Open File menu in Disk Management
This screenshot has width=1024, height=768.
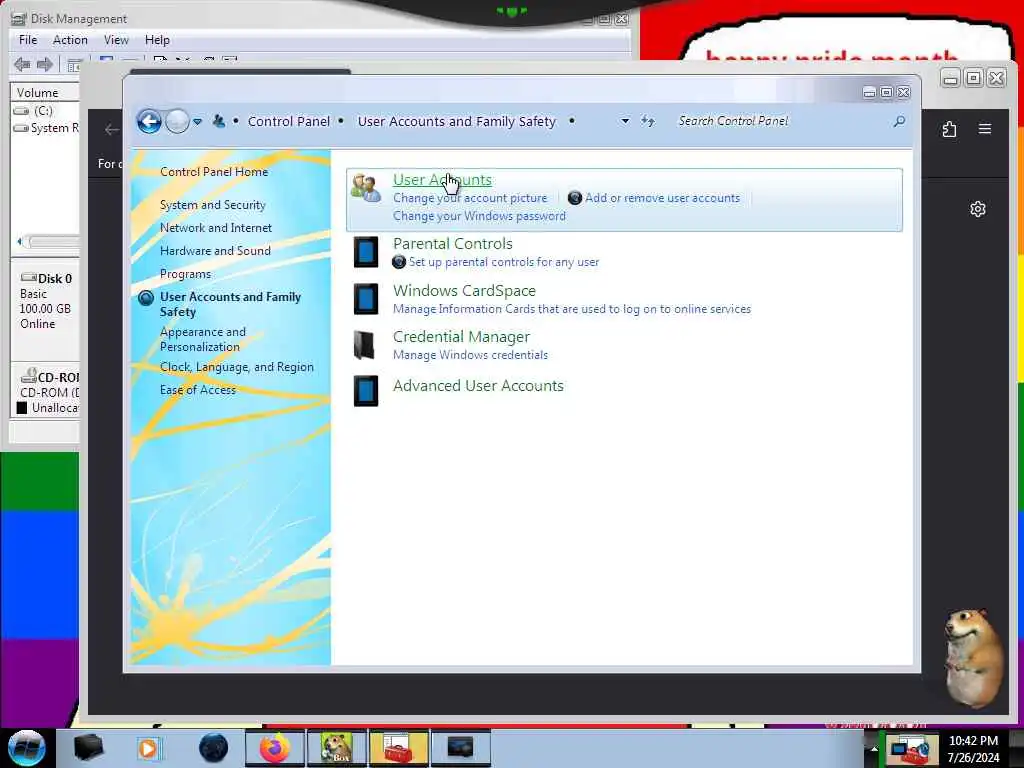point(28,40)
